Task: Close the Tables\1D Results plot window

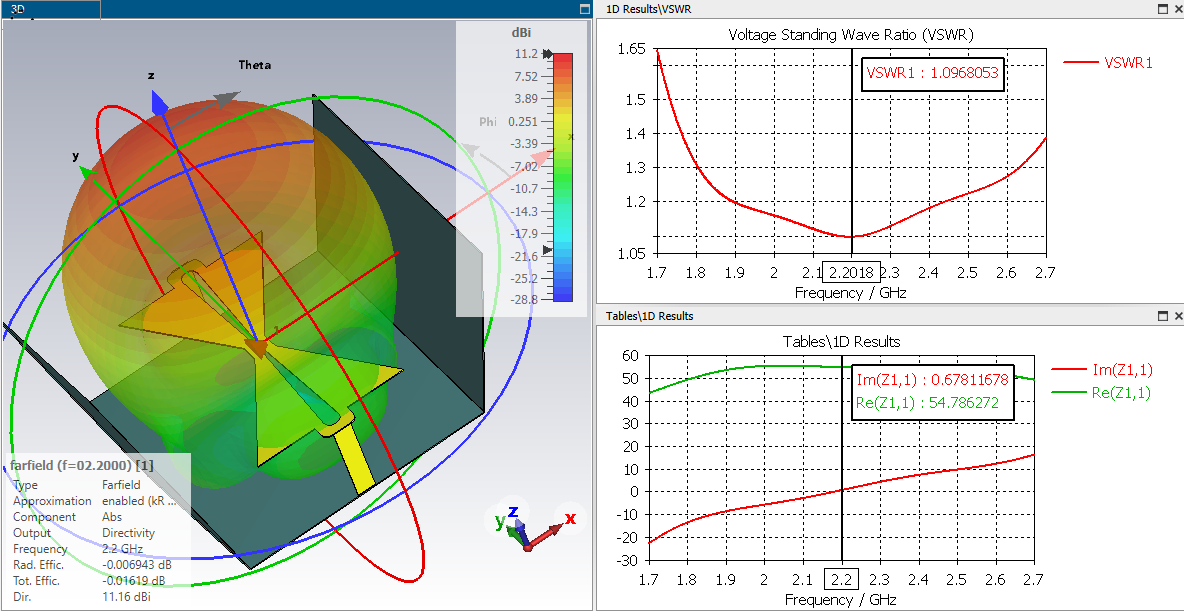Action: pyautogui.click(x=1177, y=316)
